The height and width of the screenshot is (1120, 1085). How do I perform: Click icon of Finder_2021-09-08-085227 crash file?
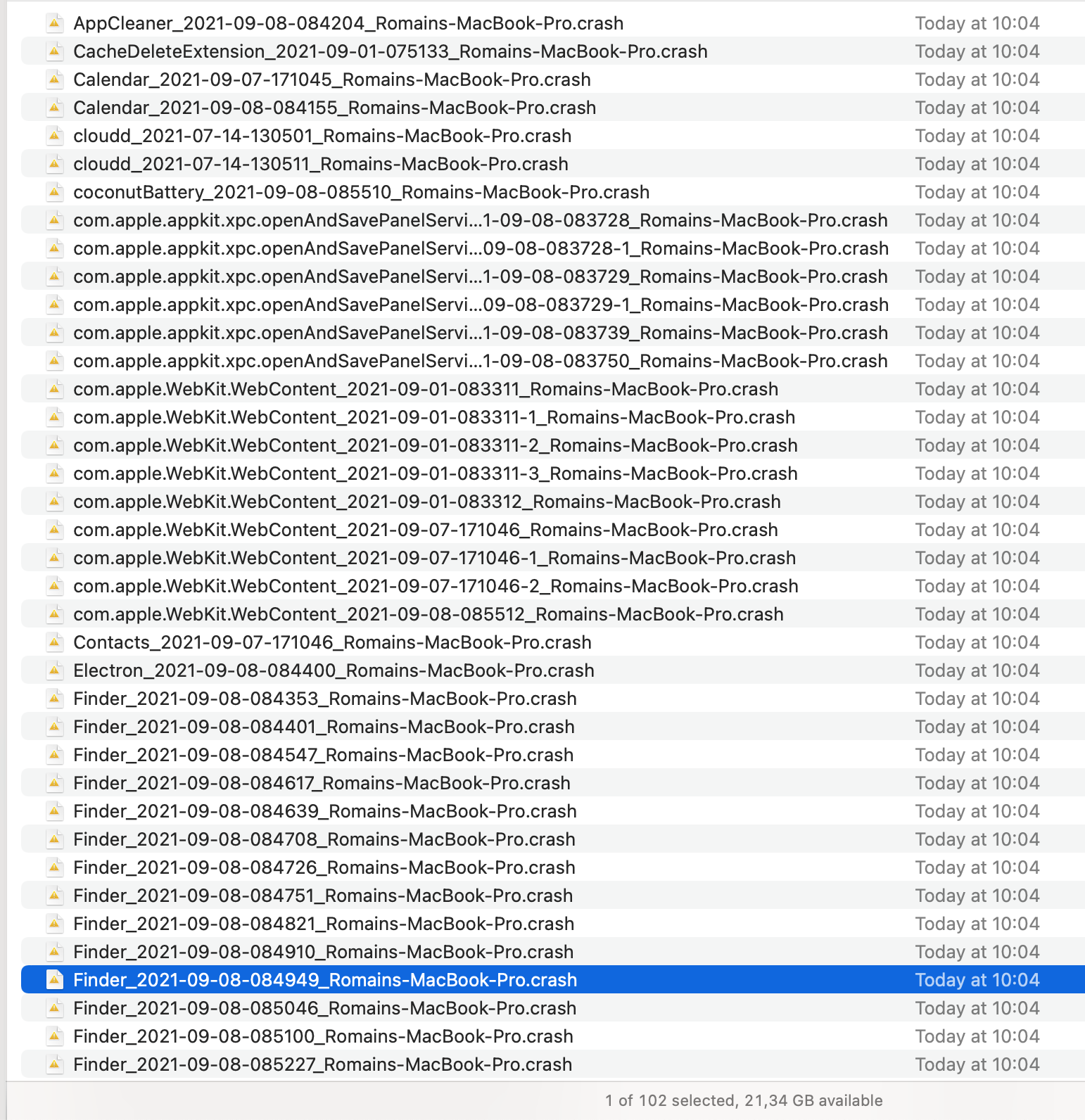[54, 1064]
